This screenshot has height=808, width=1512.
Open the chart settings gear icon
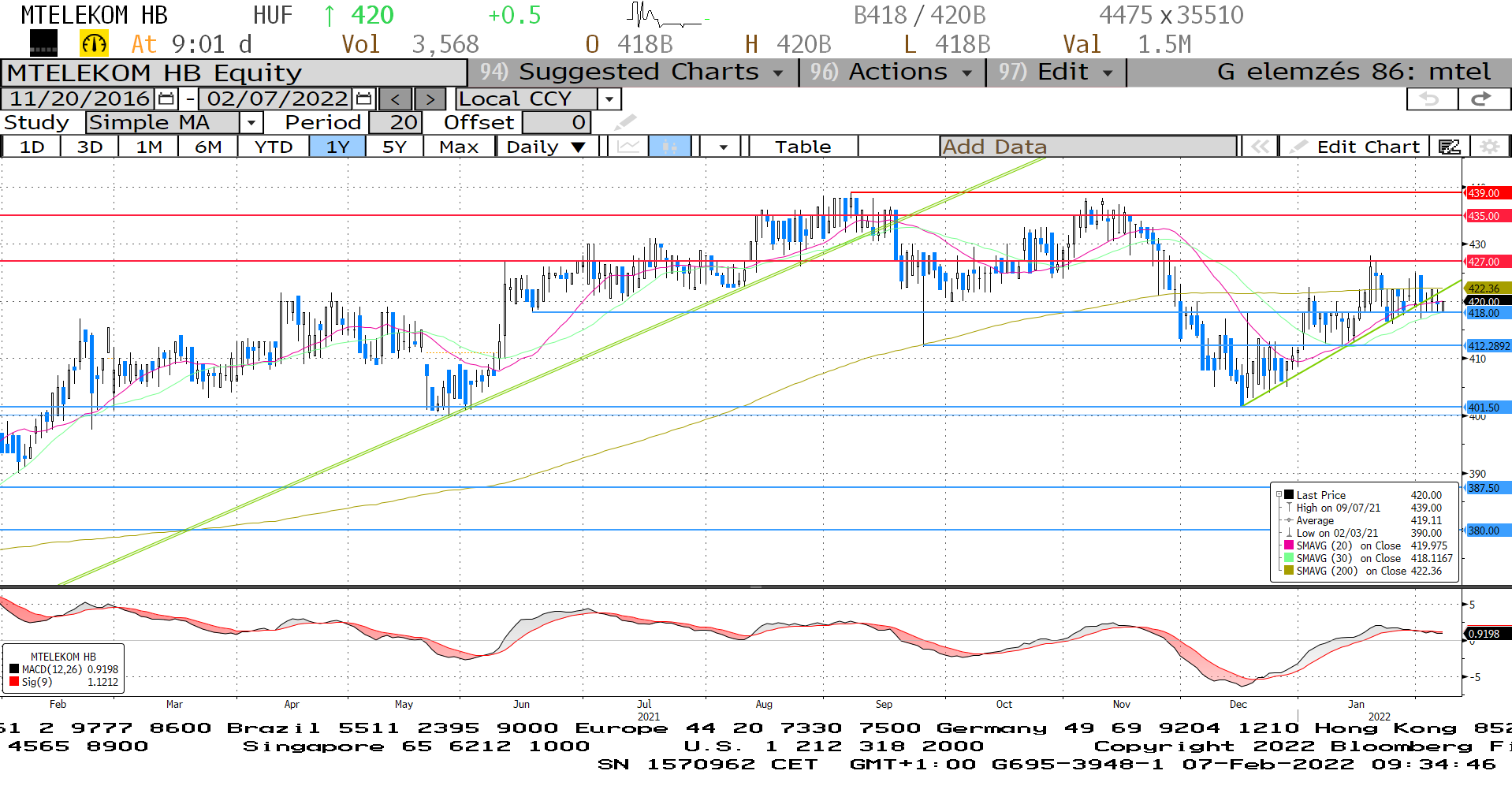click(1489, 147)
